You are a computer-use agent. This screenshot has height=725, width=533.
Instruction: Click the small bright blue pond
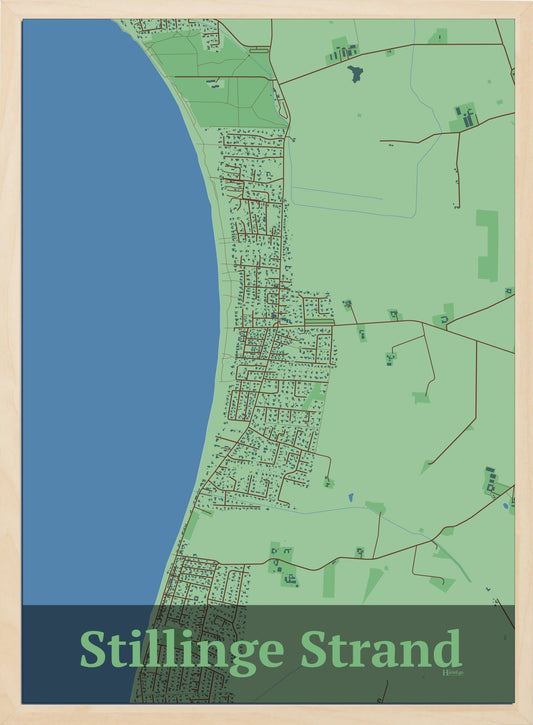pos(350,498)
